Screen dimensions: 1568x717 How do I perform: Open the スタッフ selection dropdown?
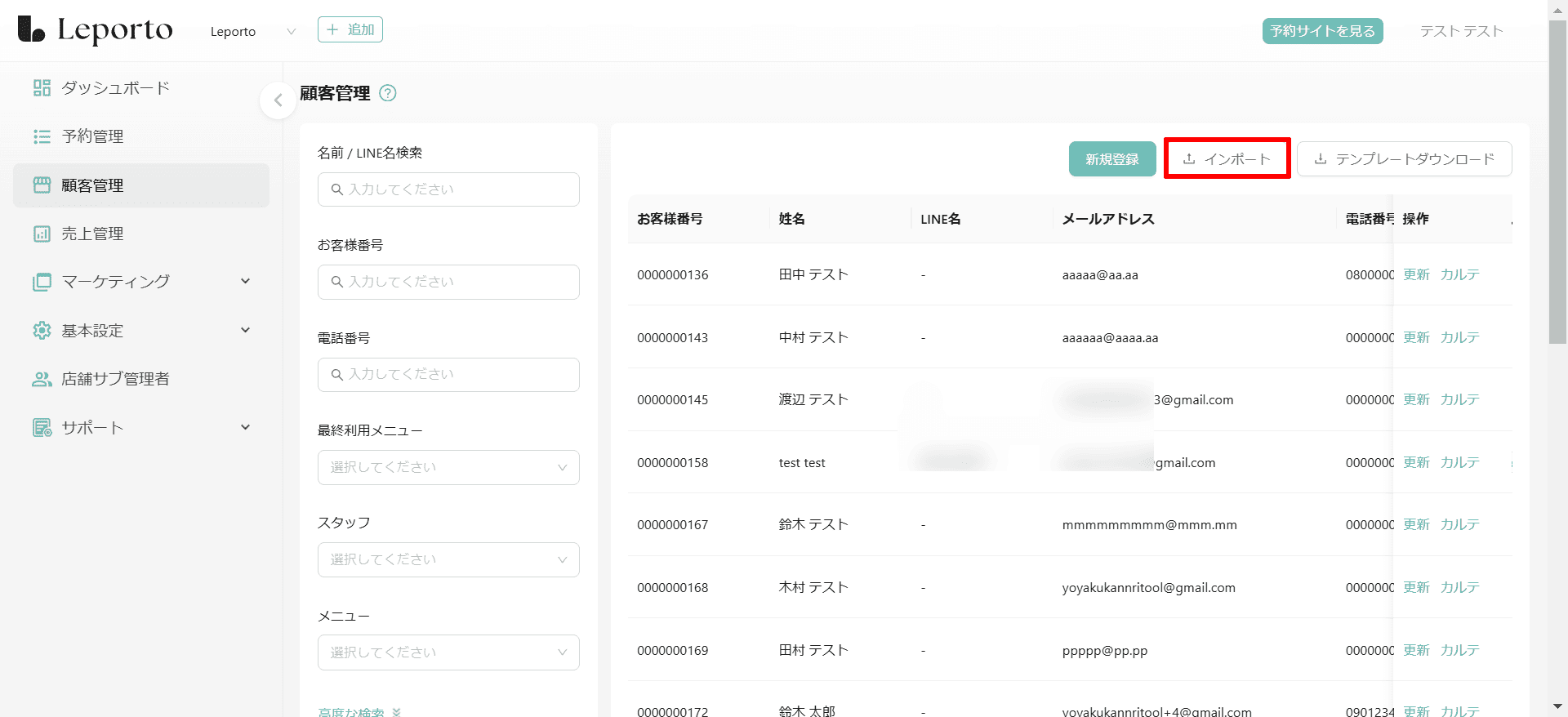pos(448,559)
